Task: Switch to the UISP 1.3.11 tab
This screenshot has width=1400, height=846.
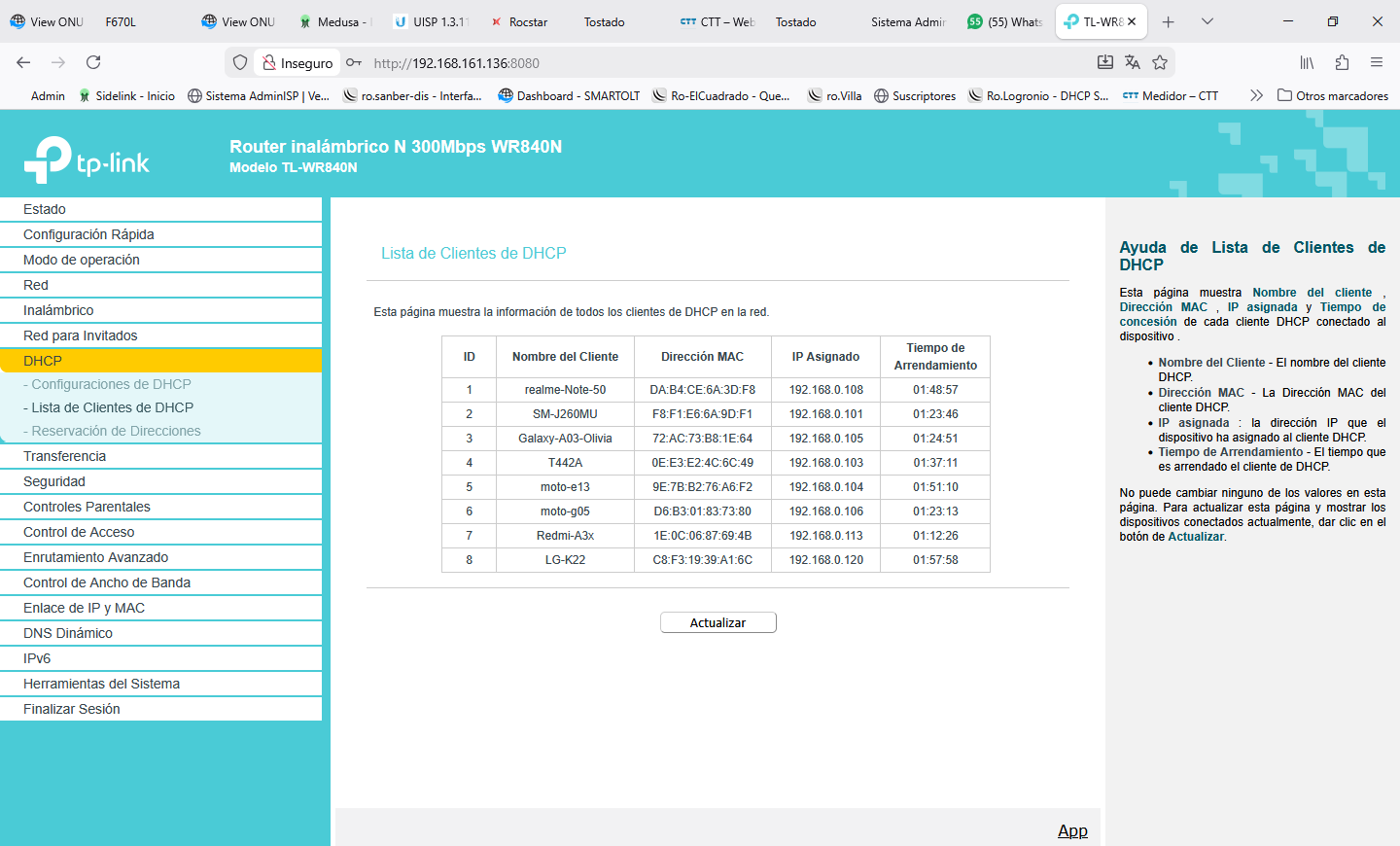Action: tap(431, 21)
